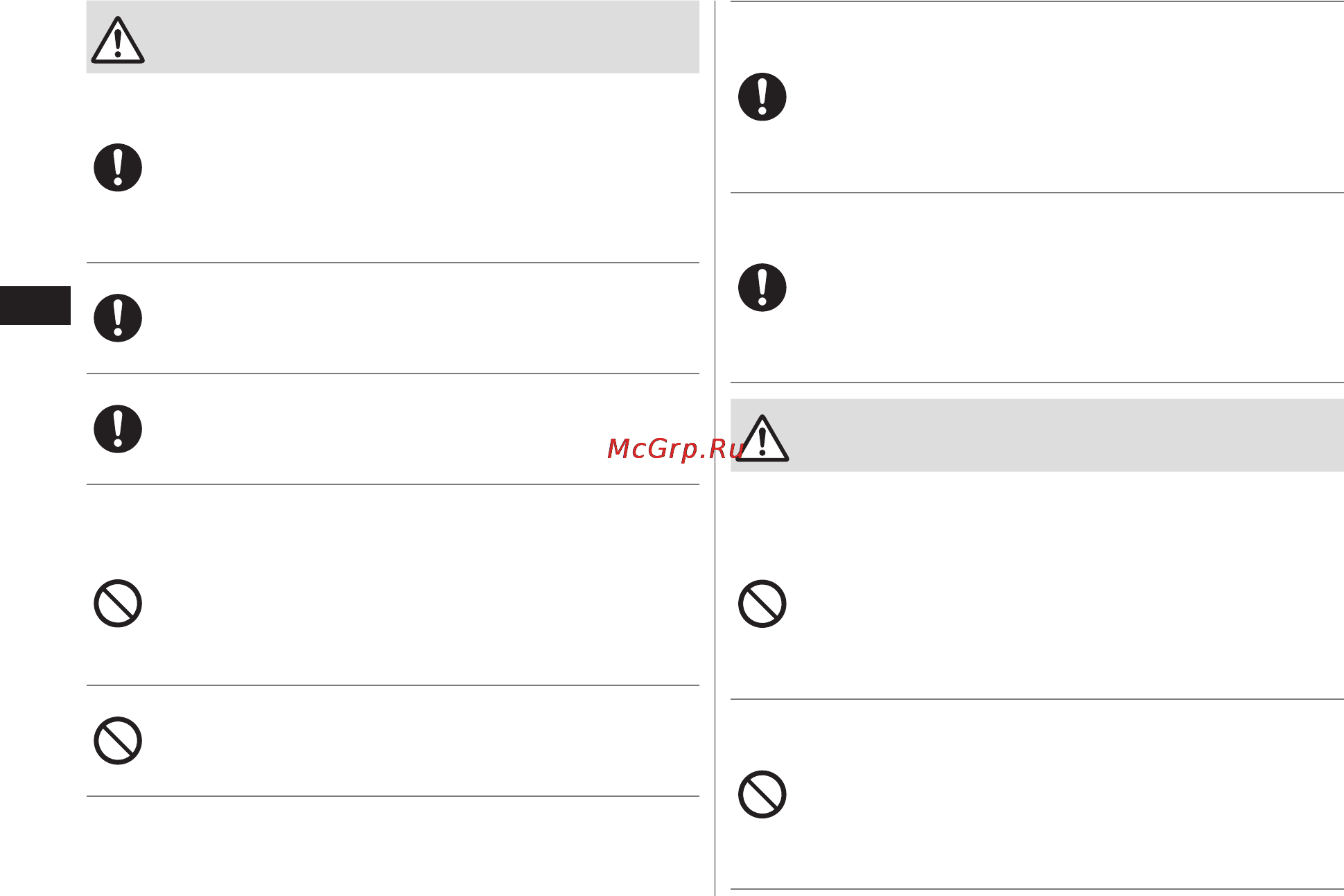Image resolution: width=1344 pixels, height=896 pixels.
Task: Click the warning triangle in the left-column gray banner
Action: [x=118, y=40]
